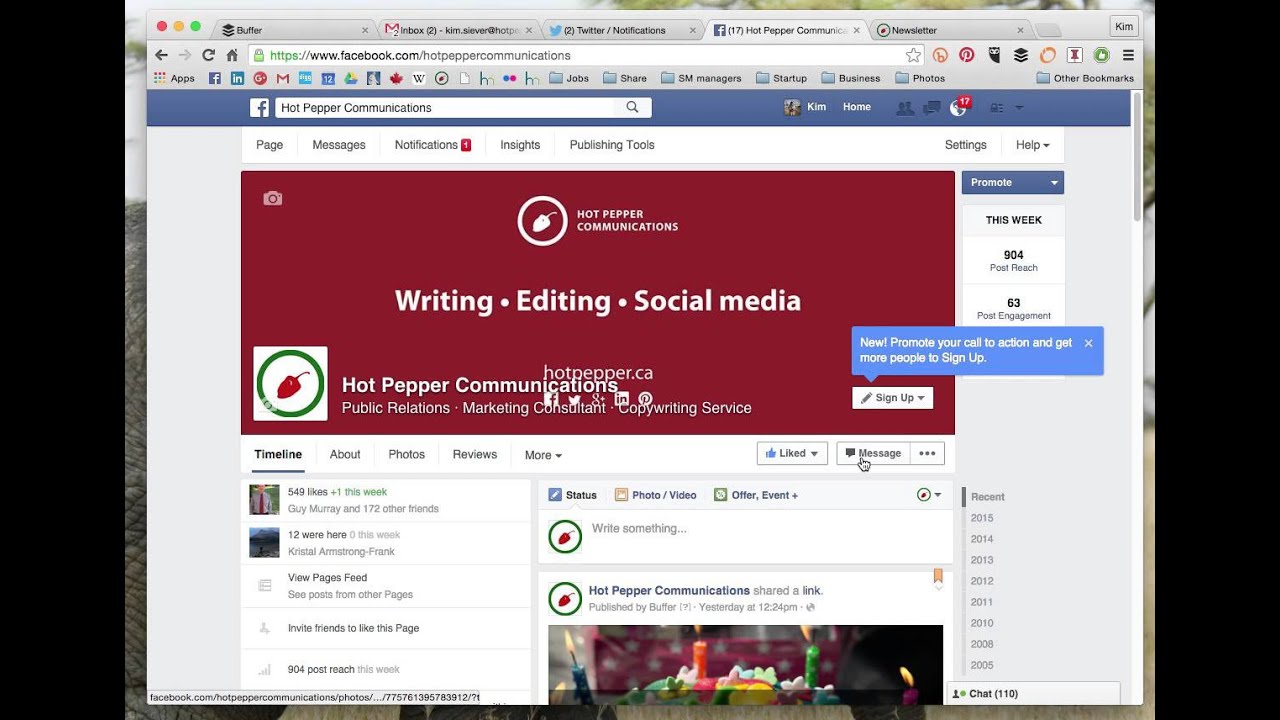Open the Sign Up call-to-action dropdown
Screen dimensions: 1280x720
point(893,398)
